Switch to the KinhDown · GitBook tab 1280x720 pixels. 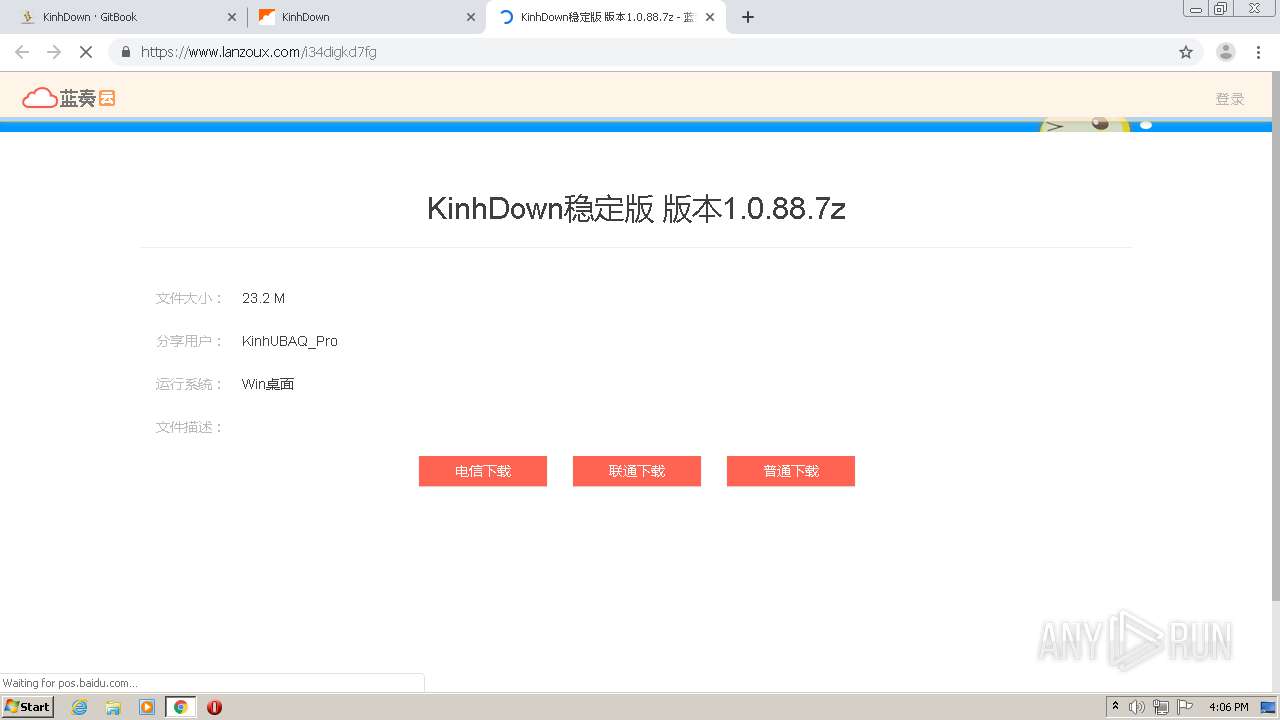[125, 17]
